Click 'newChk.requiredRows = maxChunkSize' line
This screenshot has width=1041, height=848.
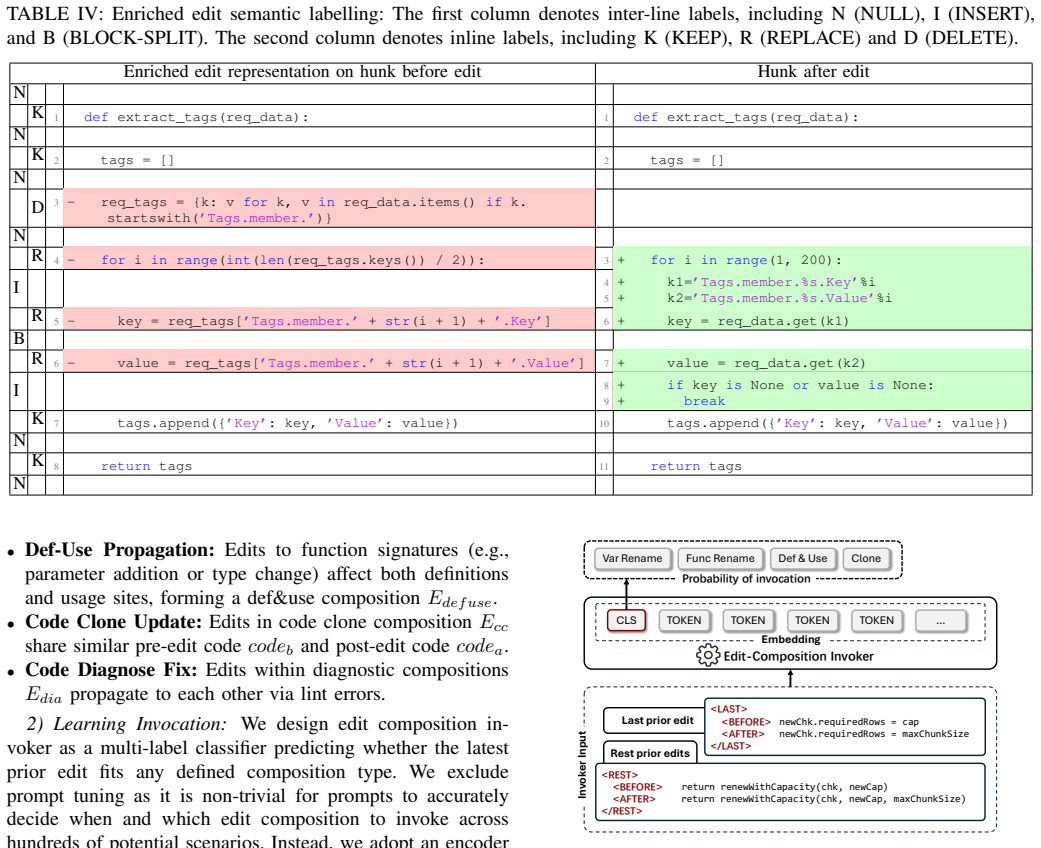[874, 734]
